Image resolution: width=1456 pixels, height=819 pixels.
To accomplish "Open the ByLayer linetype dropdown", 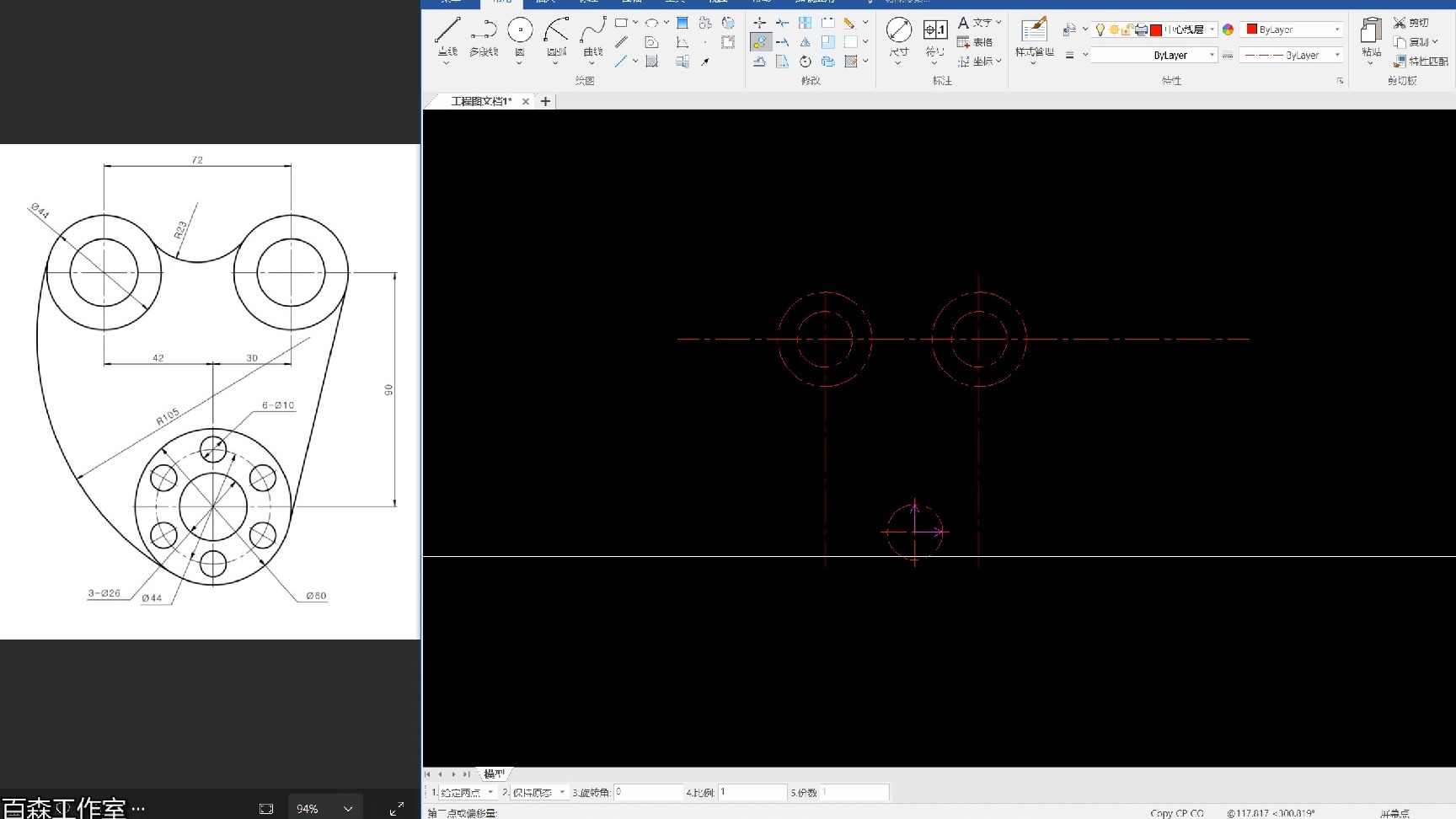I will [1292, 55].
